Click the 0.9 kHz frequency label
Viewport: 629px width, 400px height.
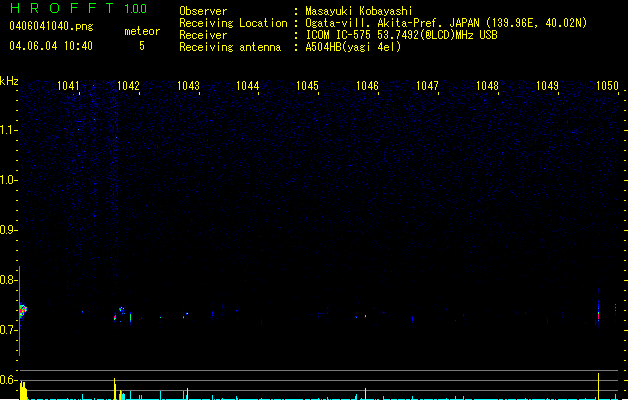[8, 230]
